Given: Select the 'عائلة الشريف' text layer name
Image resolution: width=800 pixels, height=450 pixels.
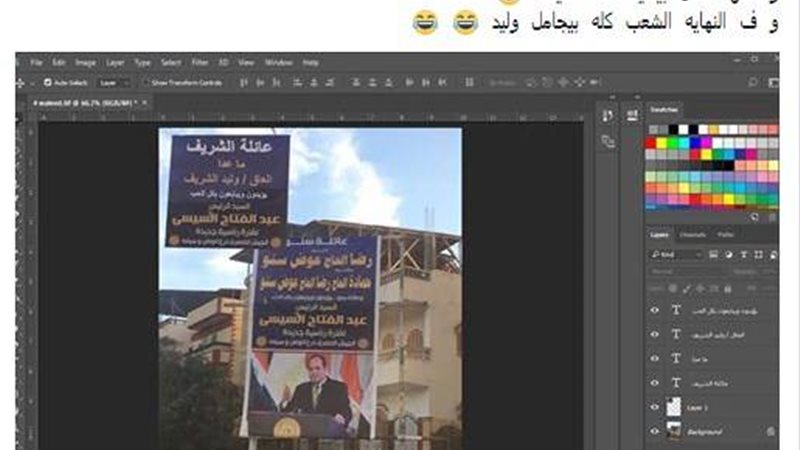Looking at the screenshot, I should pyautogui.click(x=710, y=383).
